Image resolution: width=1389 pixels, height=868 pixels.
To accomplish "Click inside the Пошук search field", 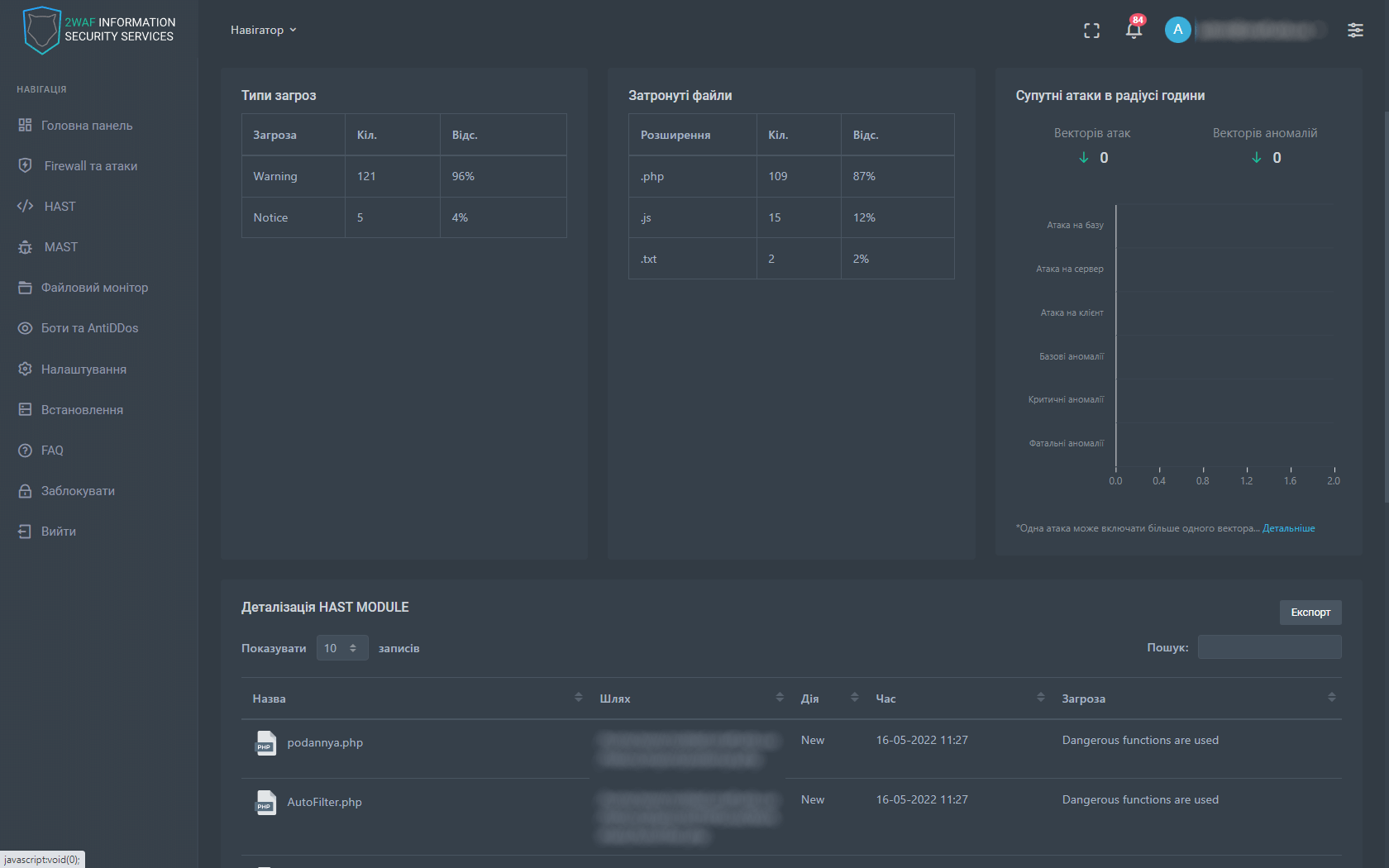I will pos(1269,646).
